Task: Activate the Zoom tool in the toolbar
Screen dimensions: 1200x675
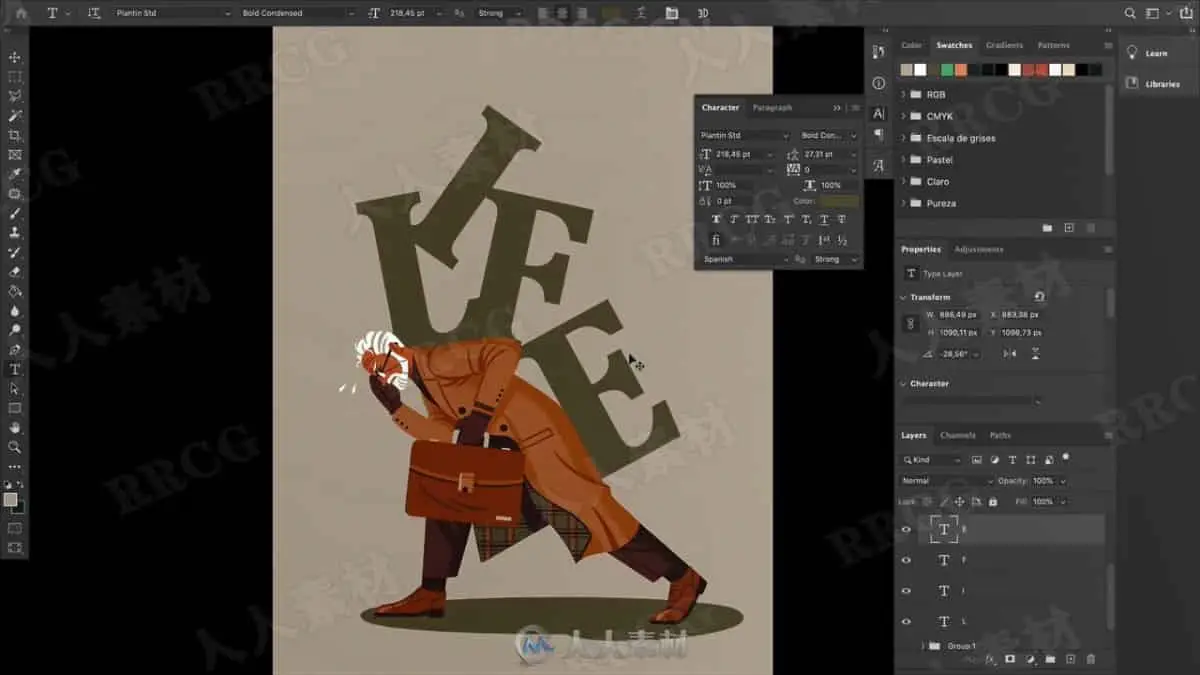Action: tap(15, 447)
